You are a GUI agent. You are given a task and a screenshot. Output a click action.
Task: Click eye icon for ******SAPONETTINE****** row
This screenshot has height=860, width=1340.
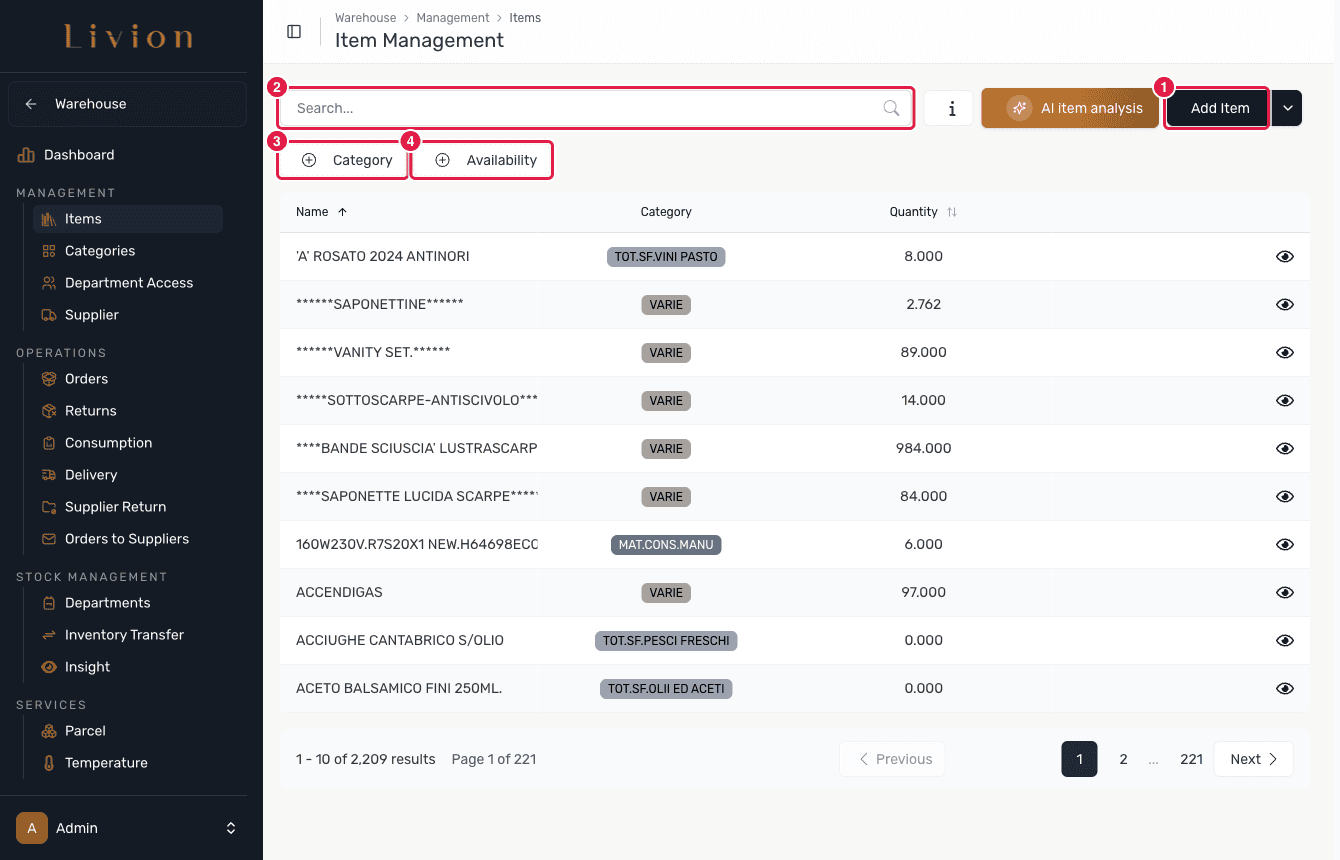click(x=1285, y=305)
